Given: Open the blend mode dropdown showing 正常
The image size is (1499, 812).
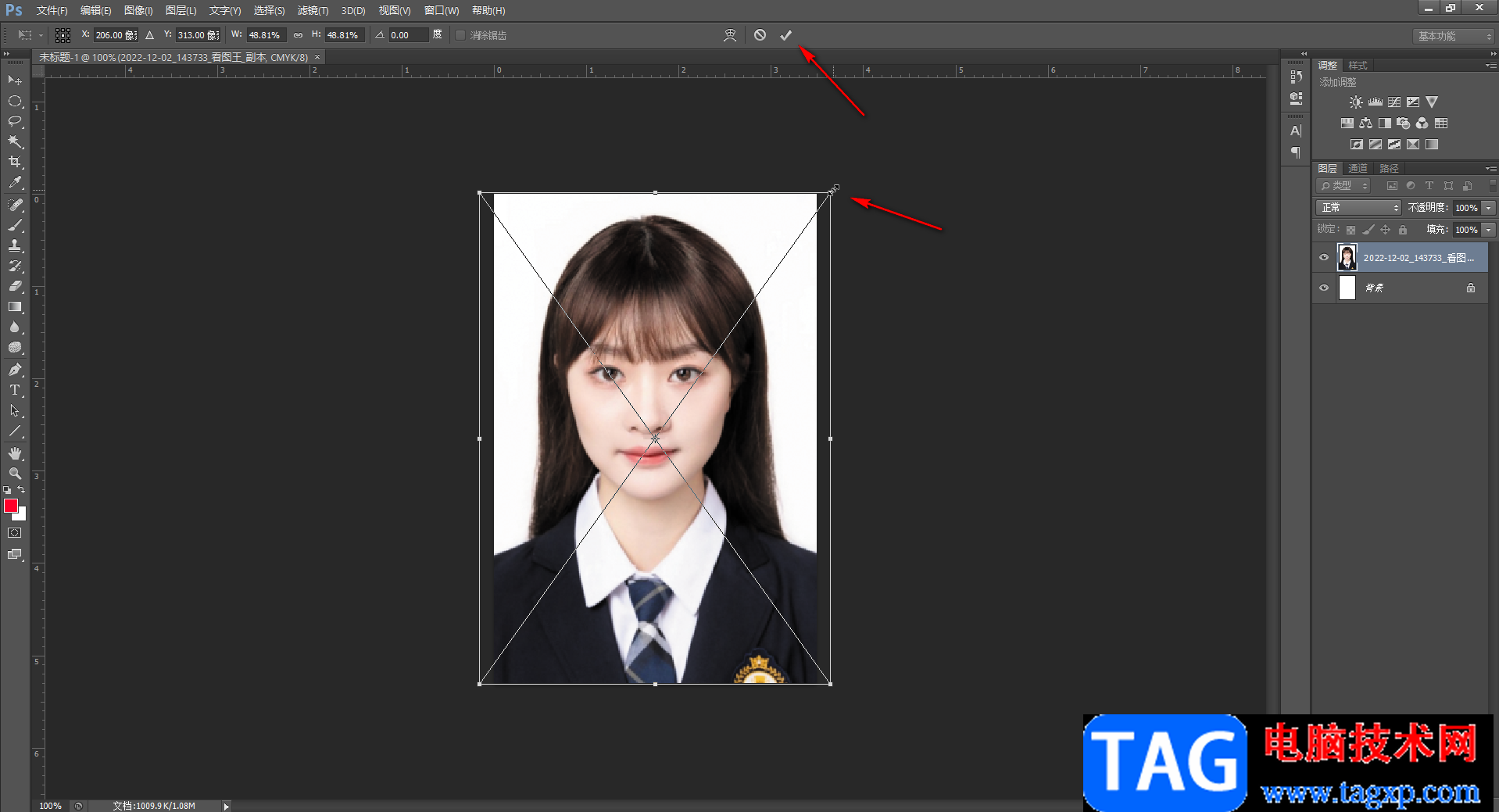Looking at the screenshot, I should point(1358,208).
